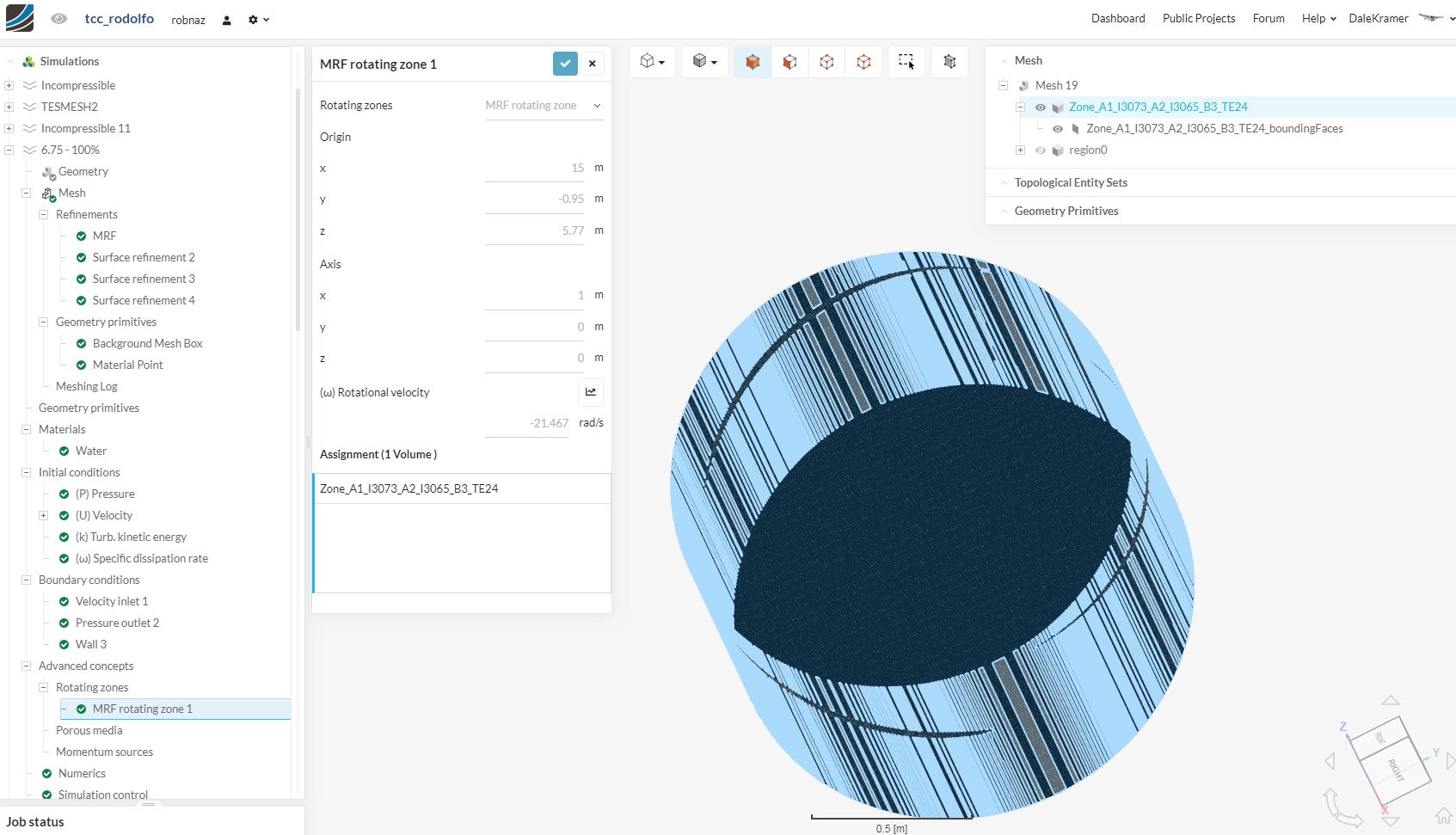1456x835 pixels.
Task: Toggle the mesh clip tool icon
Action: point(949,62)
